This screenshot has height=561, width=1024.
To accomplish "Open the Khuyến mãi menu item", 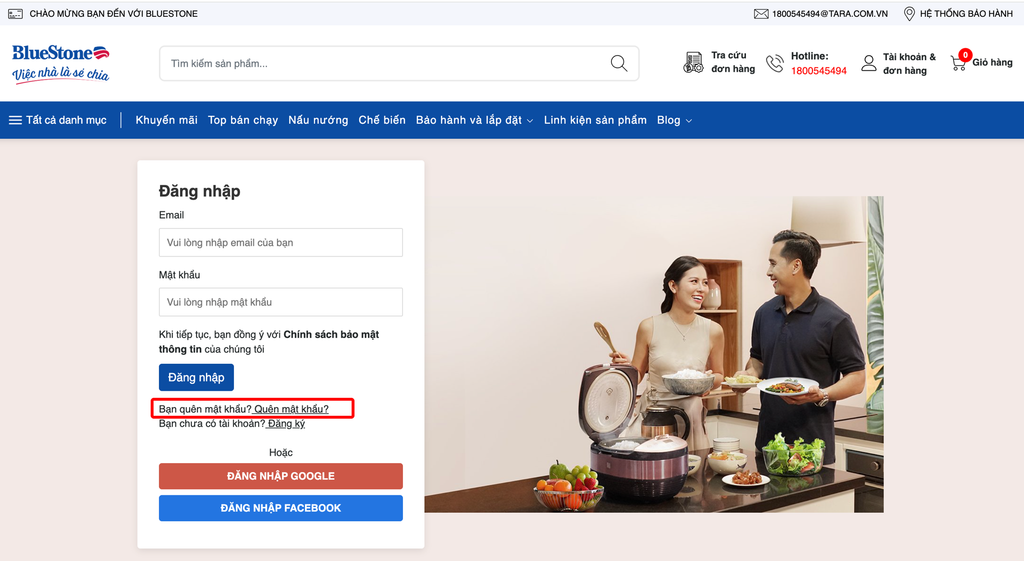I will click(166, 120).
